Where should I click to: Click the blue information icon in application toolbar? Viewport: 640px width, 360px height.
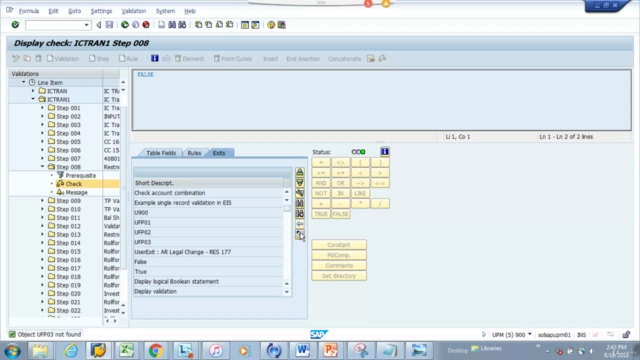[x=155, y=58]
